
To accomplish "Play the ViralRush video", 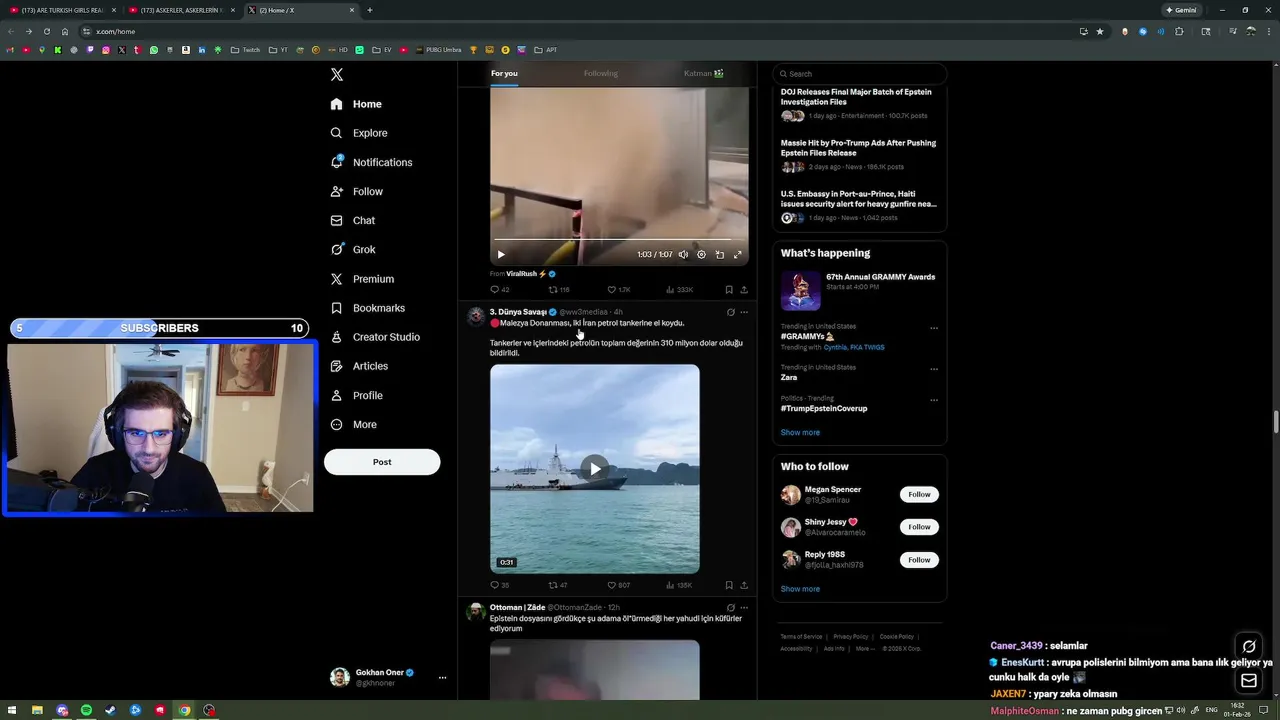I will click(501, 254).
